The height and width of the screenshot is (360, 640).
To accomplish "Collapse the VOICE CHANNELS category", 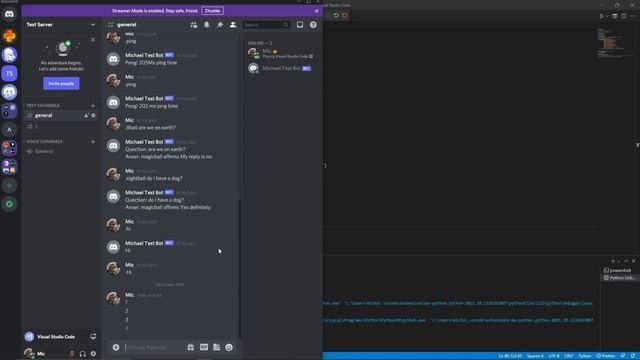I will 44,141.
